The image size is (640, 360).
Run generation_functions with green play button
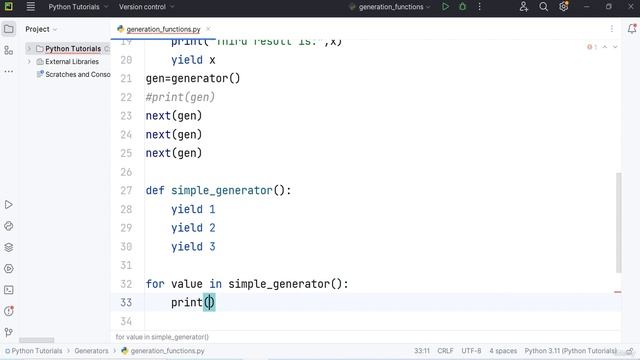(445, 7)
